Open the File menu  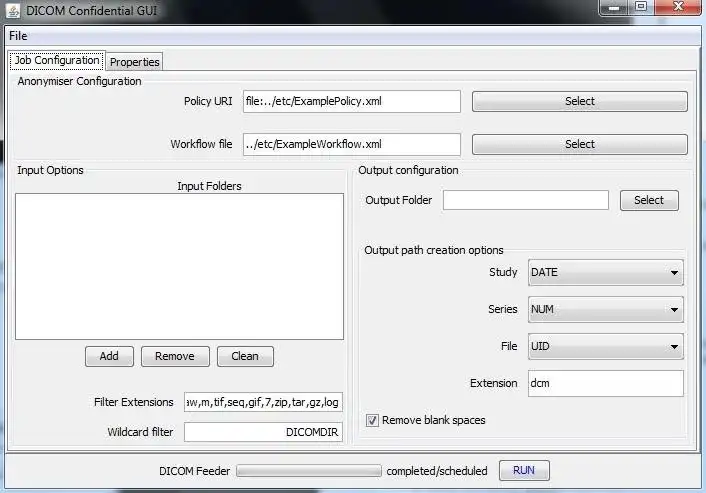tap(18, 36)
